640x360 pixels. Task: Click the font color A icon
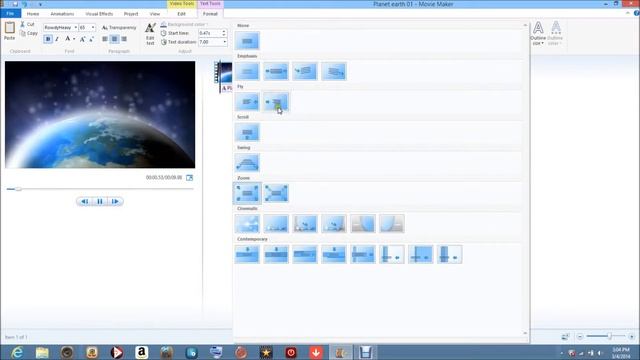(68, 39)
